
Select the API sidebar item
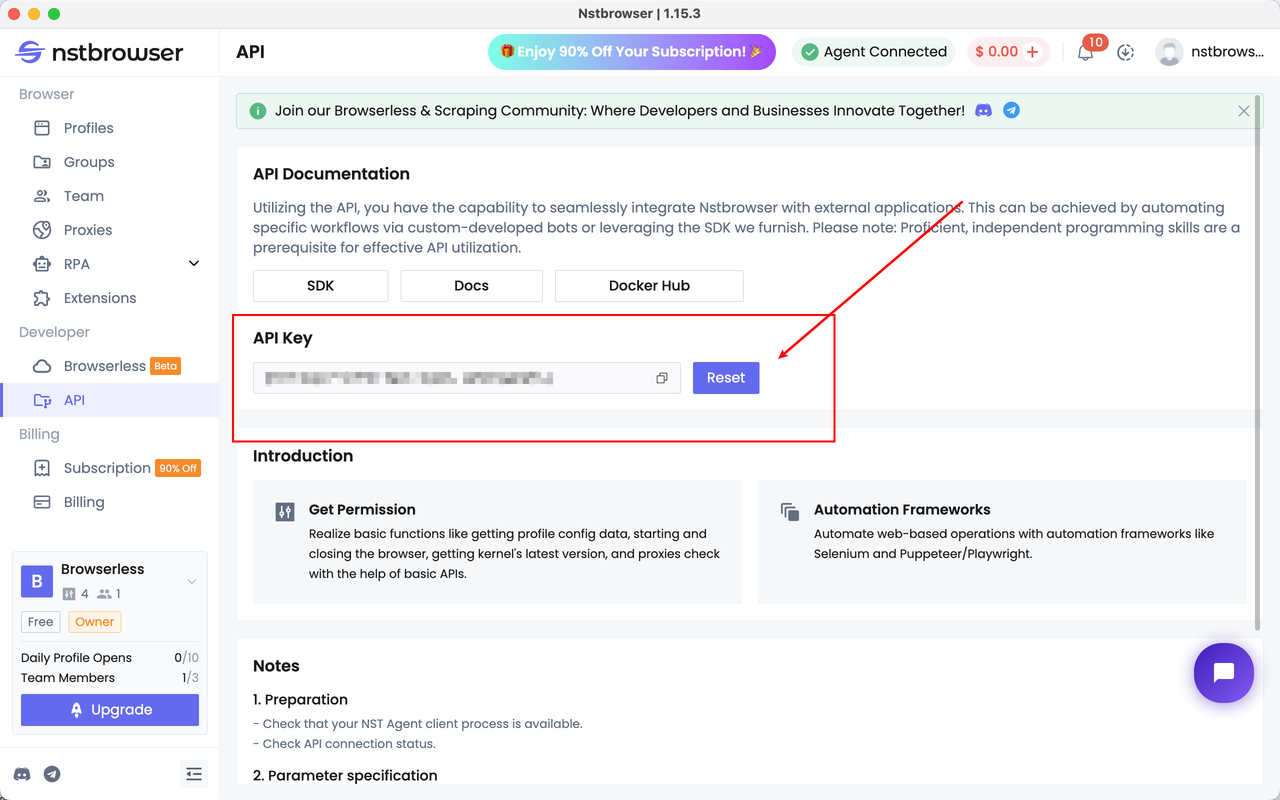pyautogui.click(x=110, y=400)
